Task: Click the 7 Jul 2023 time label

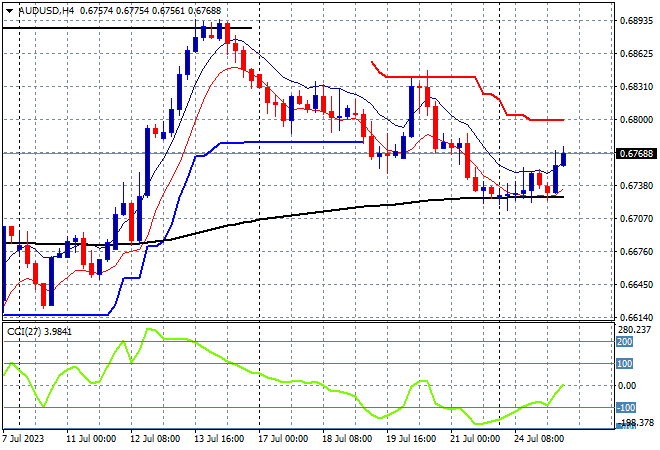Action: click(23, 439)
